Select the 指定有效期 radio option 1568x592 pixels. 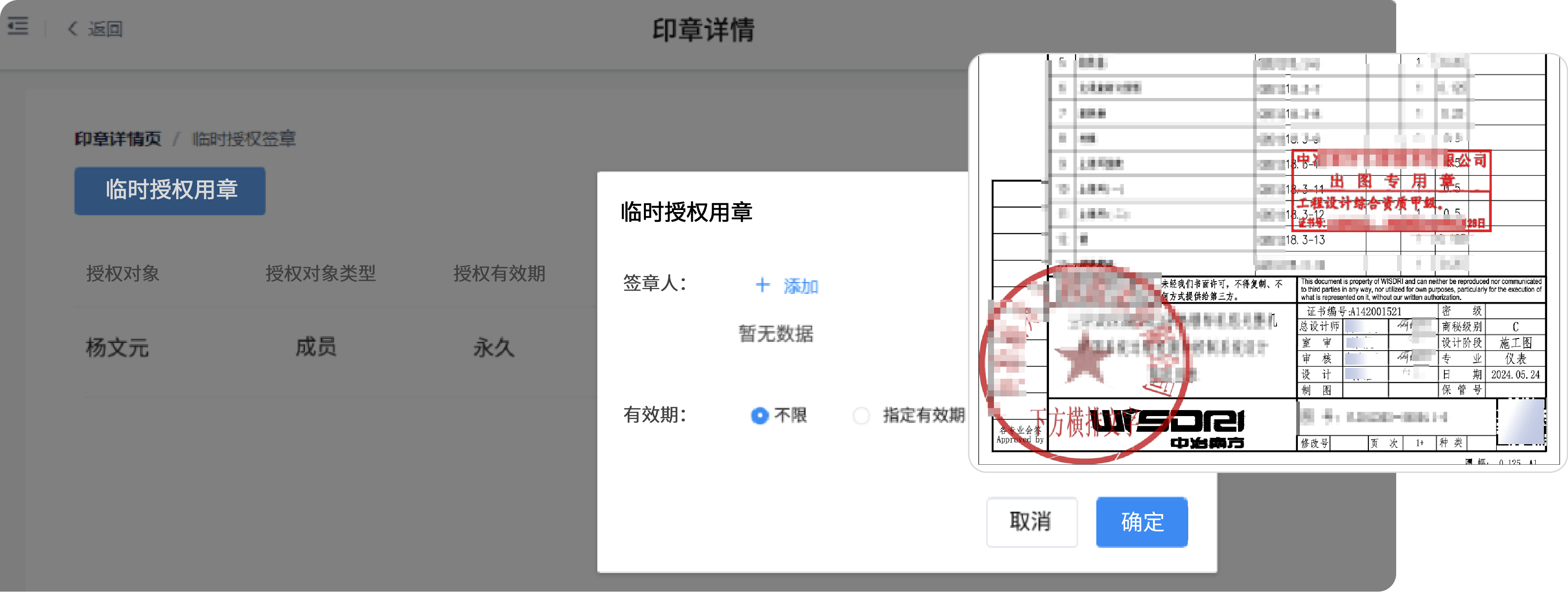coord(861,415)
